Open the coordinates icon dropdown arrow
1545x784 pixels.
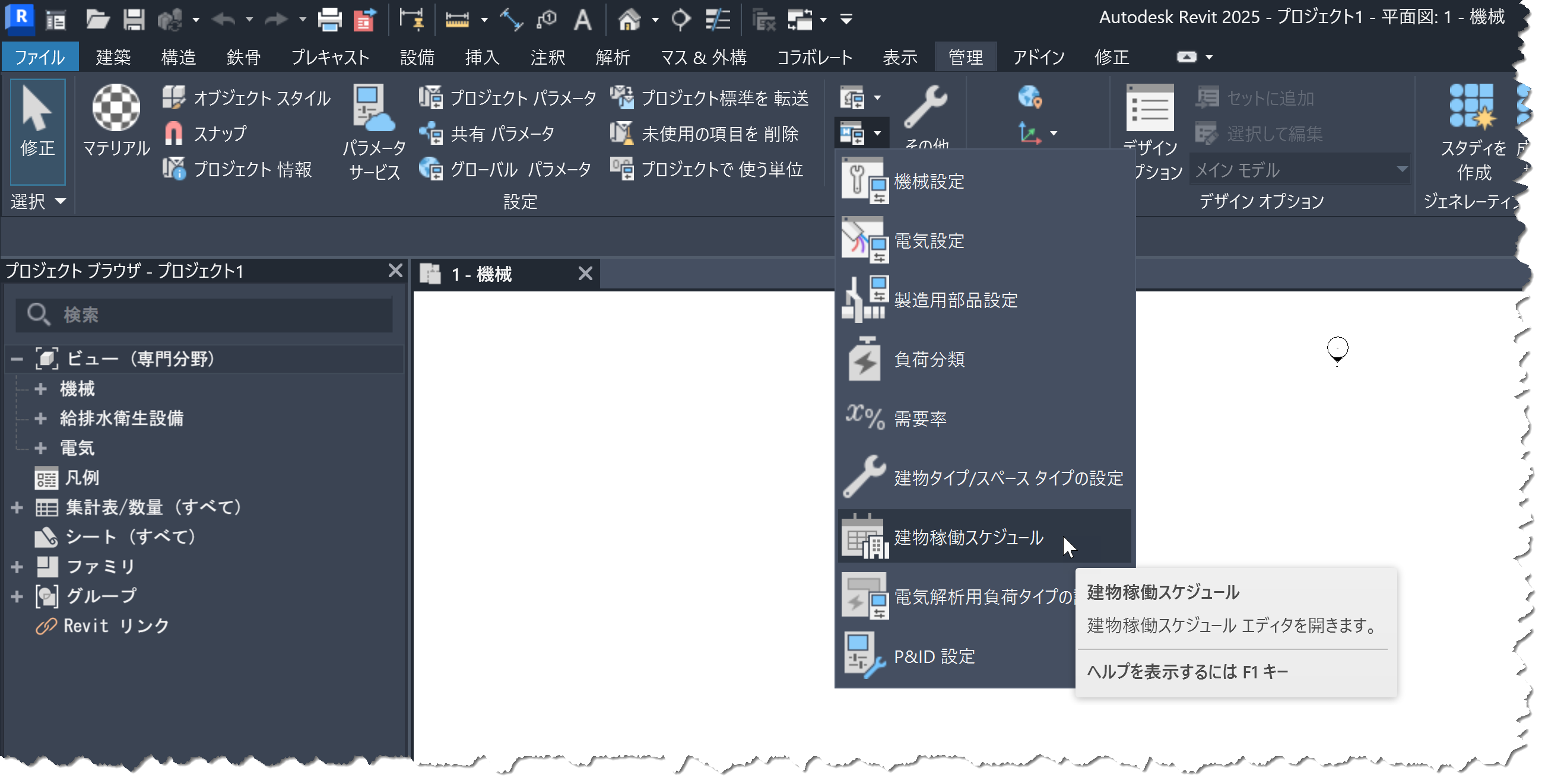(x=1054, y=132)
